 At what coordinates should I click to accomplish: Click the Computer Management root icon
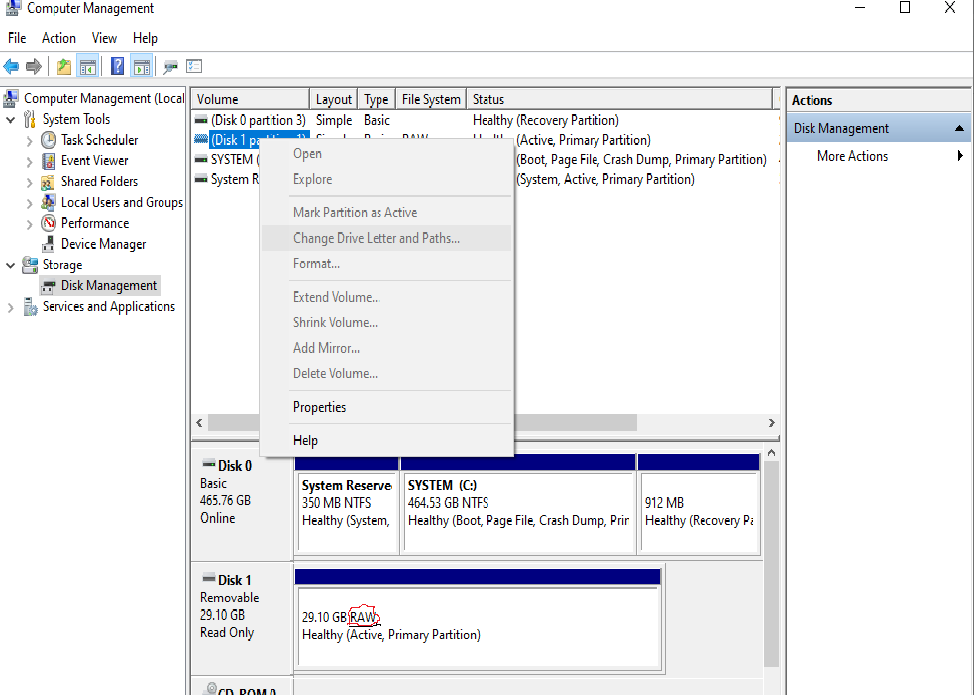coord(11,98)
